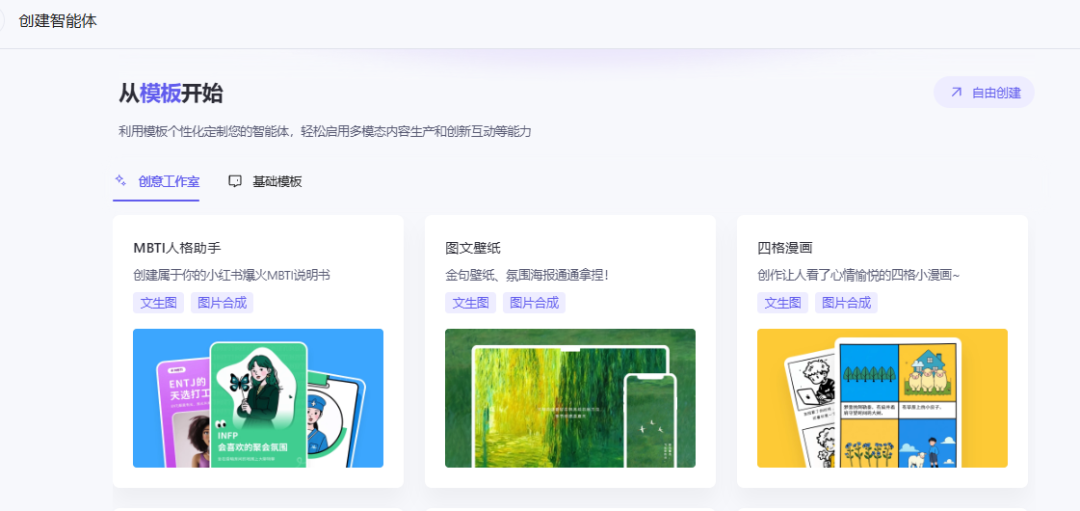The image size is (1080, 511).
Task: Click the chat bubble icon beside 基础模板
Action: click(235, 181)
